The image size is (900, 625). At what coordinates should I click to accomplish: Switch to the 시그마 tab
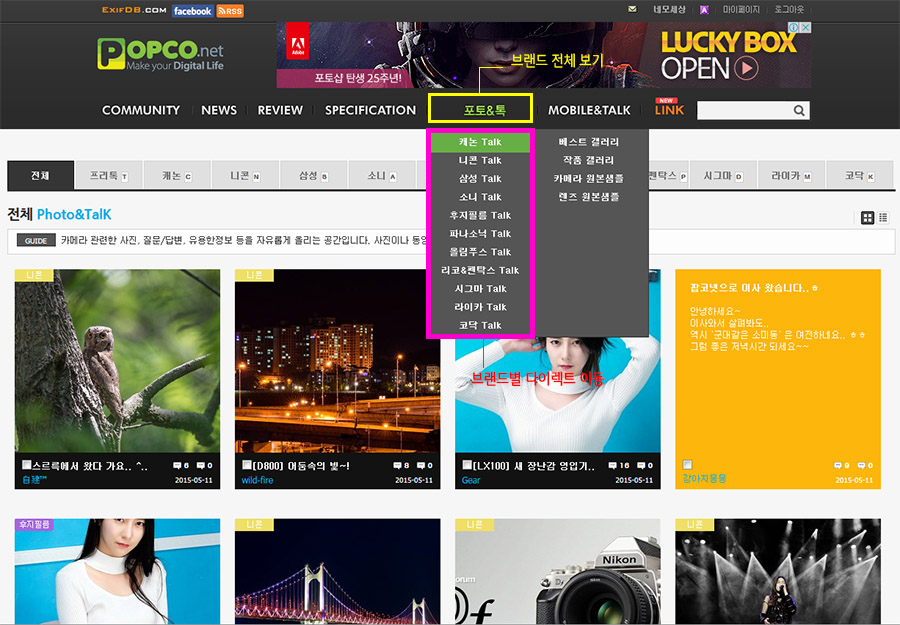tap(723, 176)
